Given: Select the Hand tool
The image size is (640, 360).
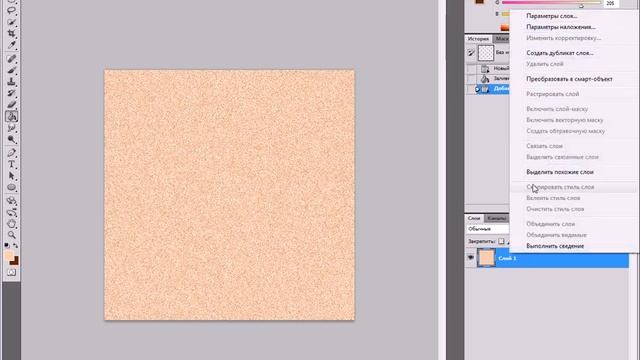Looking at the screenshot, I should [x=11, y=224].
